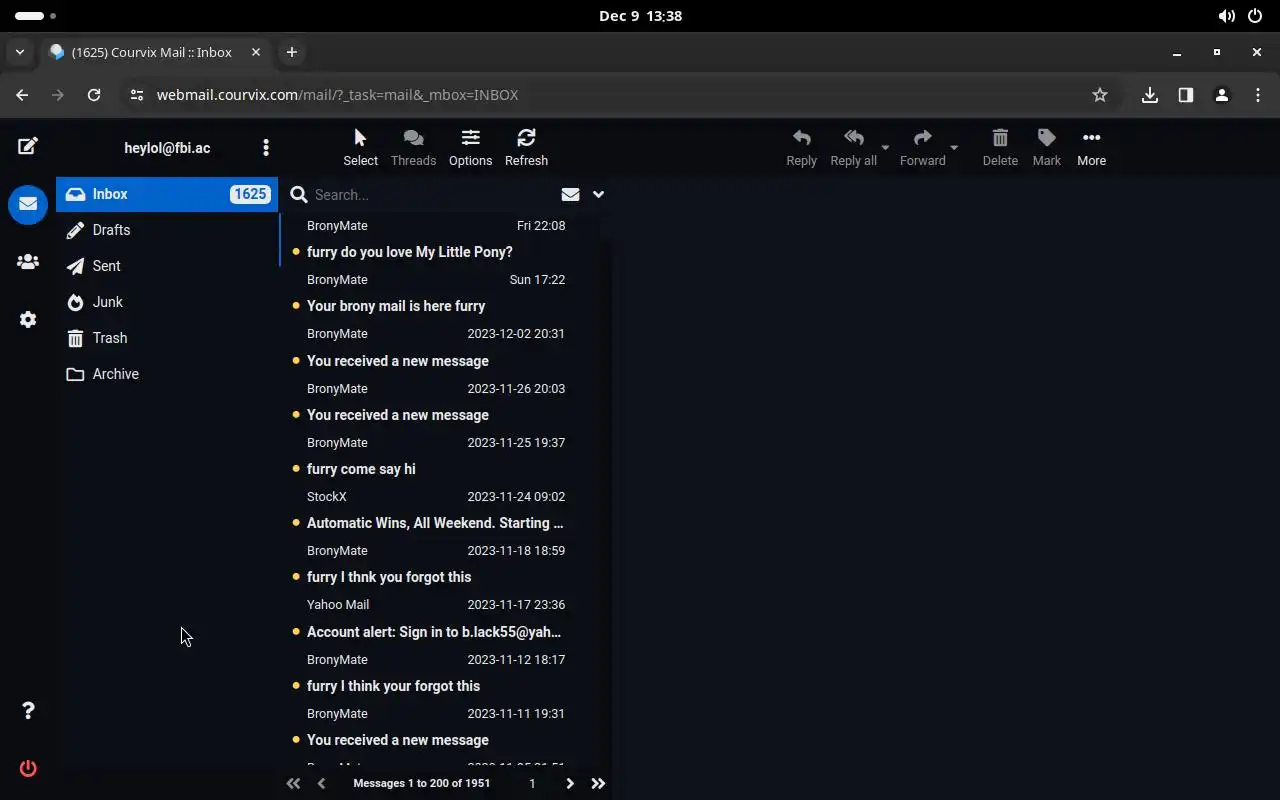1280x800 pixels.
Task: Open the Dec 9 13:38 clock menu
Action: click(640, 16)
